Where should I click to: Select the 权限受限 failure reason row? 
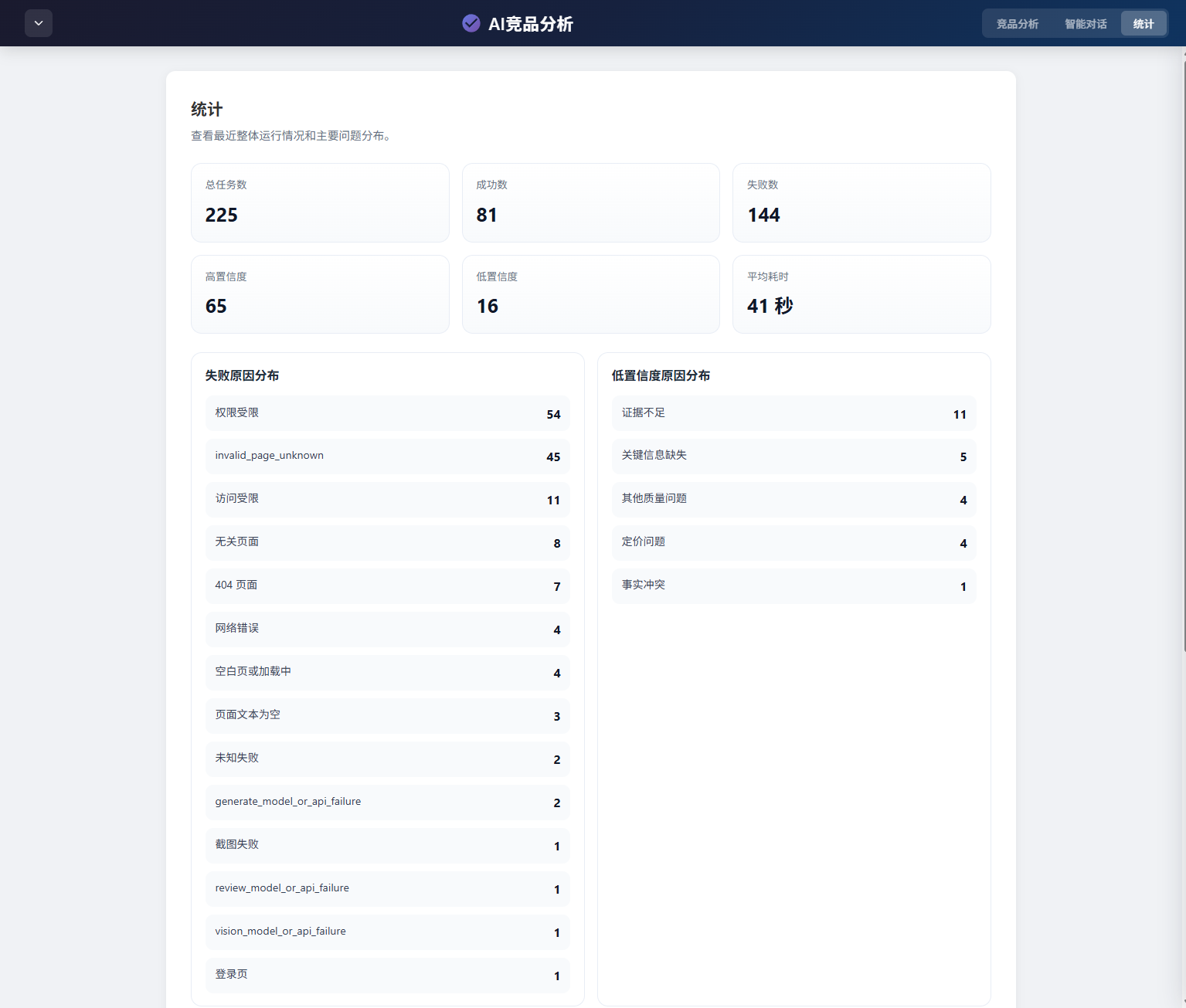tap(387, 413)
